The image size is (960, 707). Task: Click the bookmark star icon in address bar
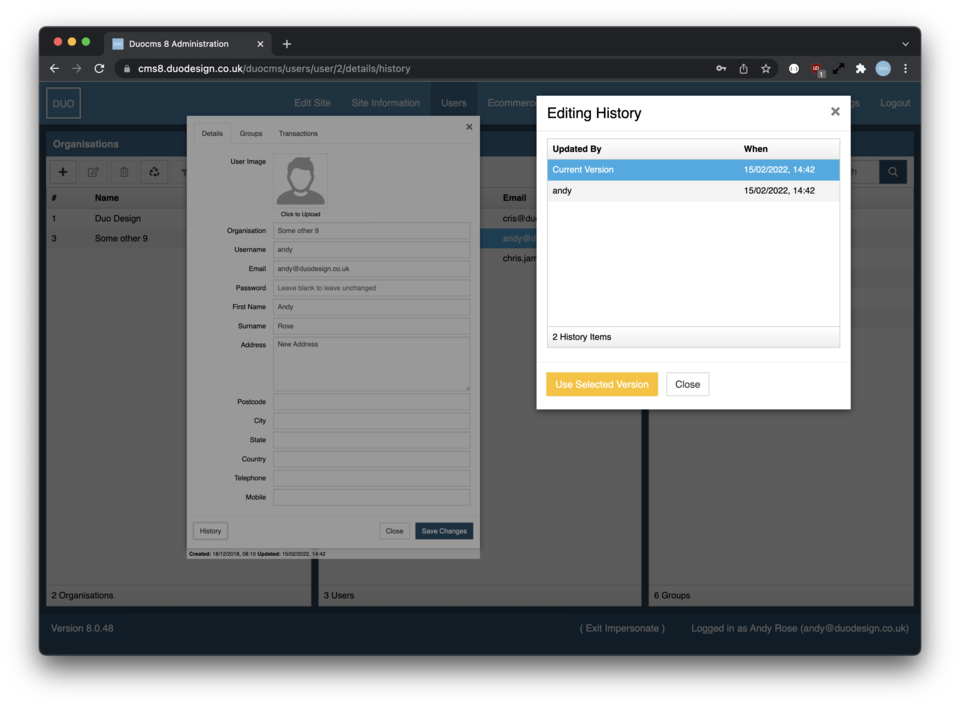pyautogui.click(x=766, y=69)
